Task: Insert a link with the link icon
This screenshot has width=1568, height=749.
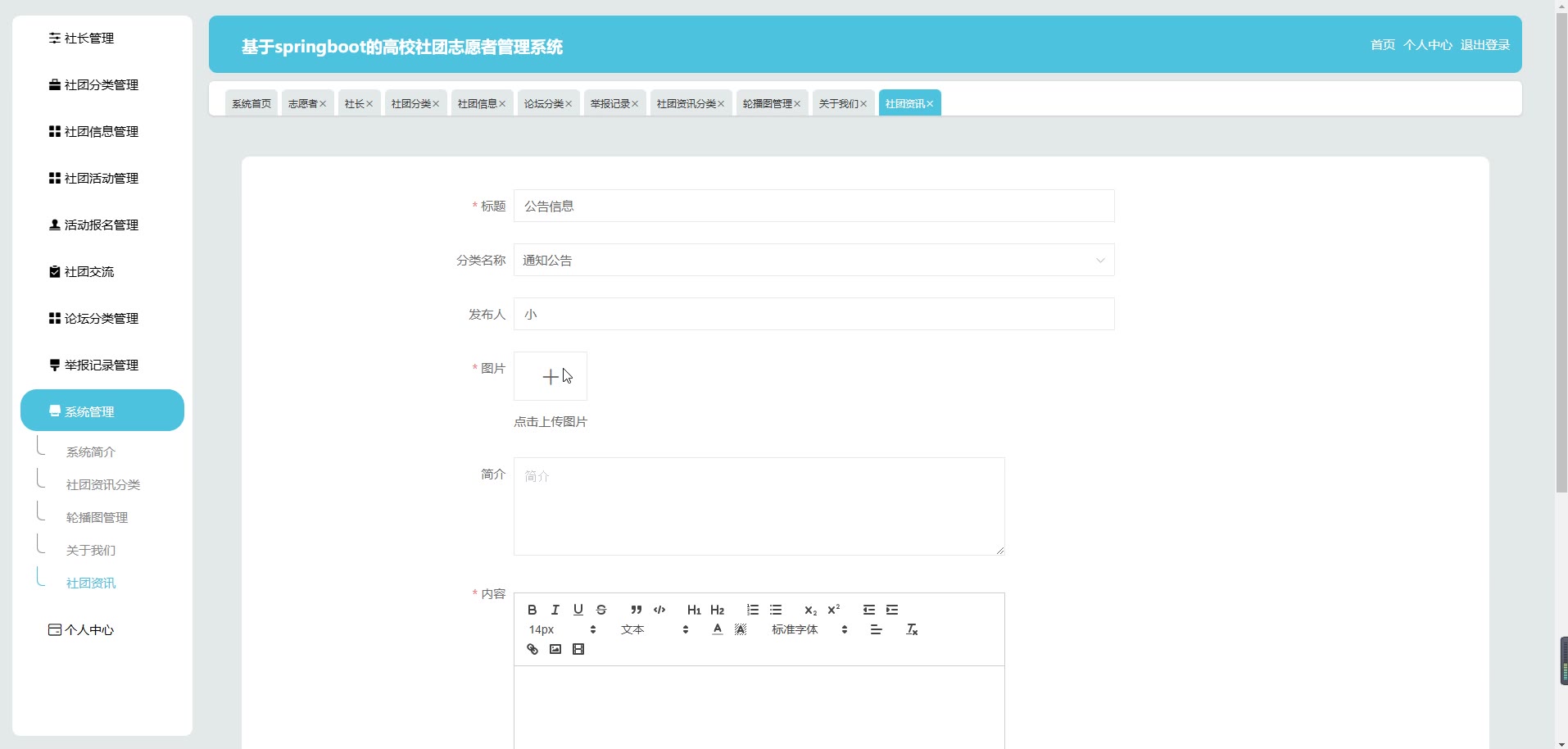Action: [x=532, y=649]
